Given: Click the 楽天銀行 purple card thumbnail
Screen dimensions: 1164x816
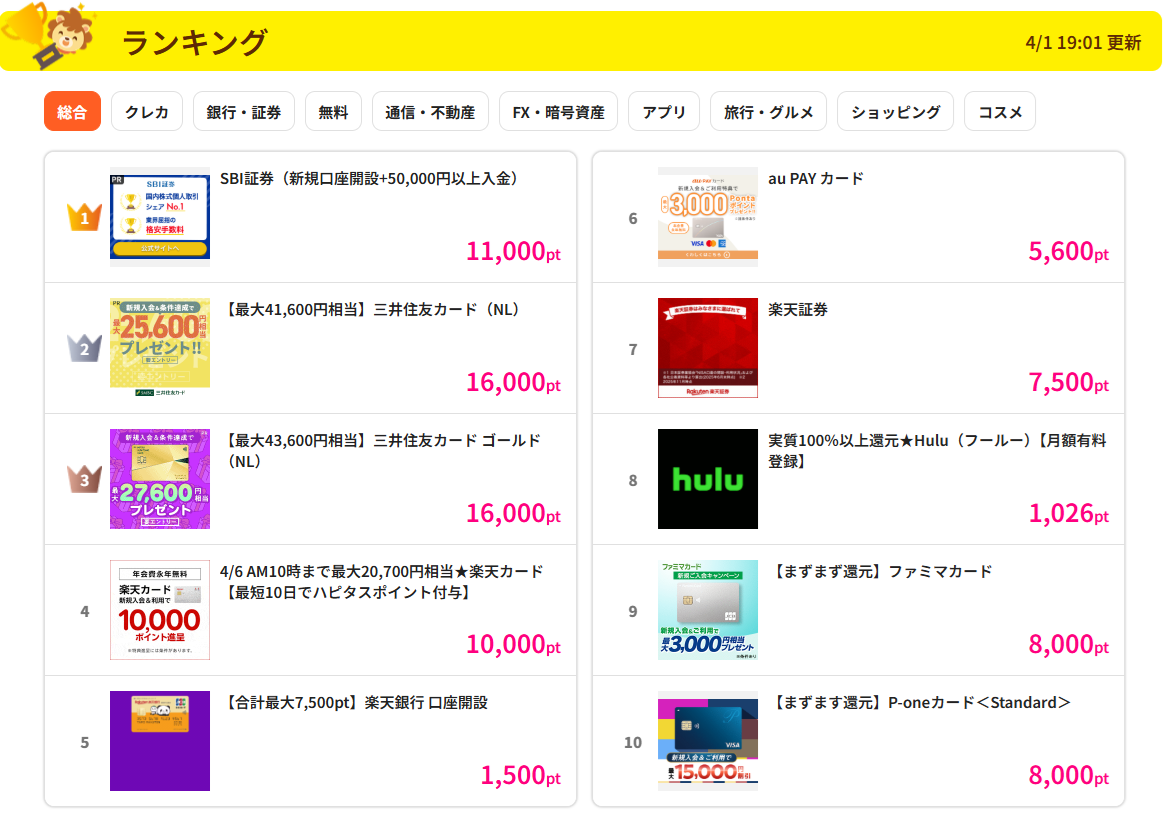Looking at the screenshot, I should [160, 741].
